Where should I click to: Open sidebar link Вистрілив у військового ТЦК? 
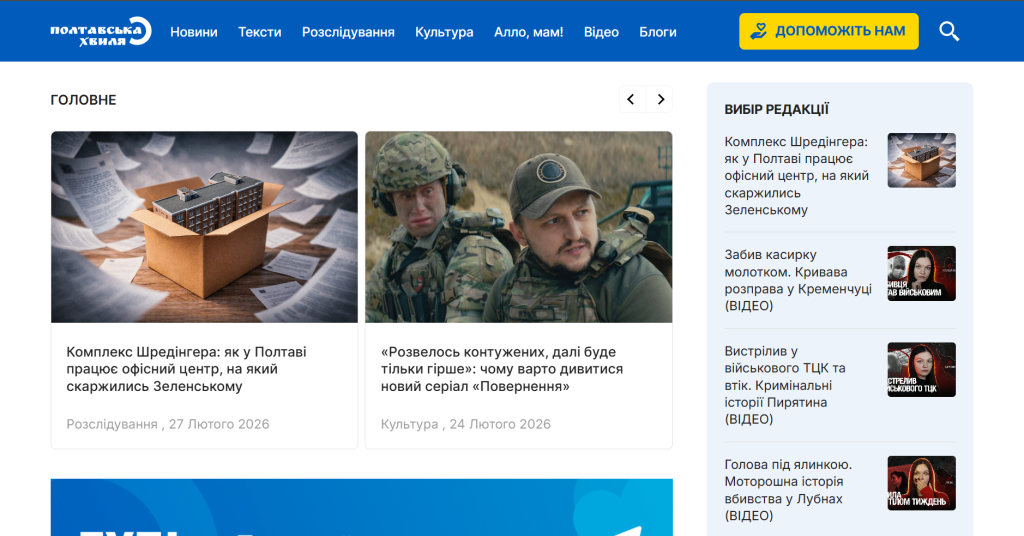click(x=785, y=385)
